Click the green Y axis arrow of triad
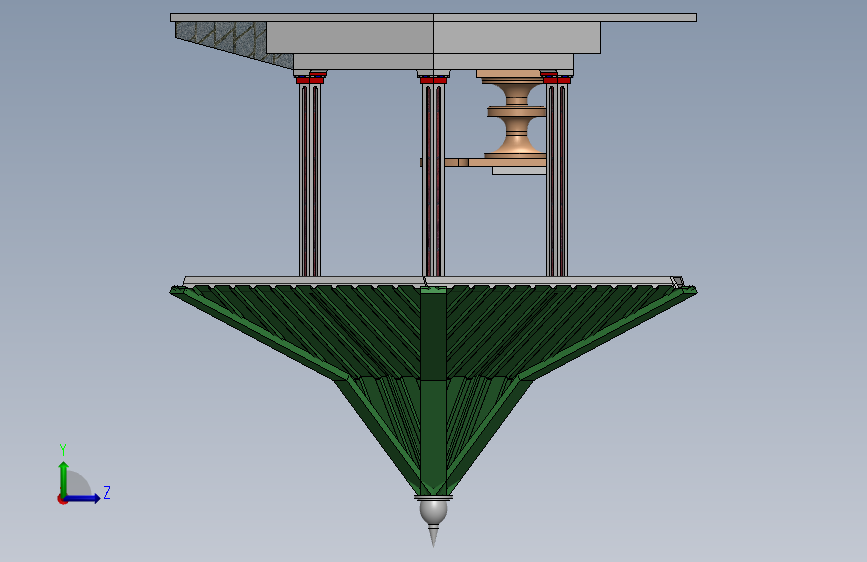 point(64,479)
